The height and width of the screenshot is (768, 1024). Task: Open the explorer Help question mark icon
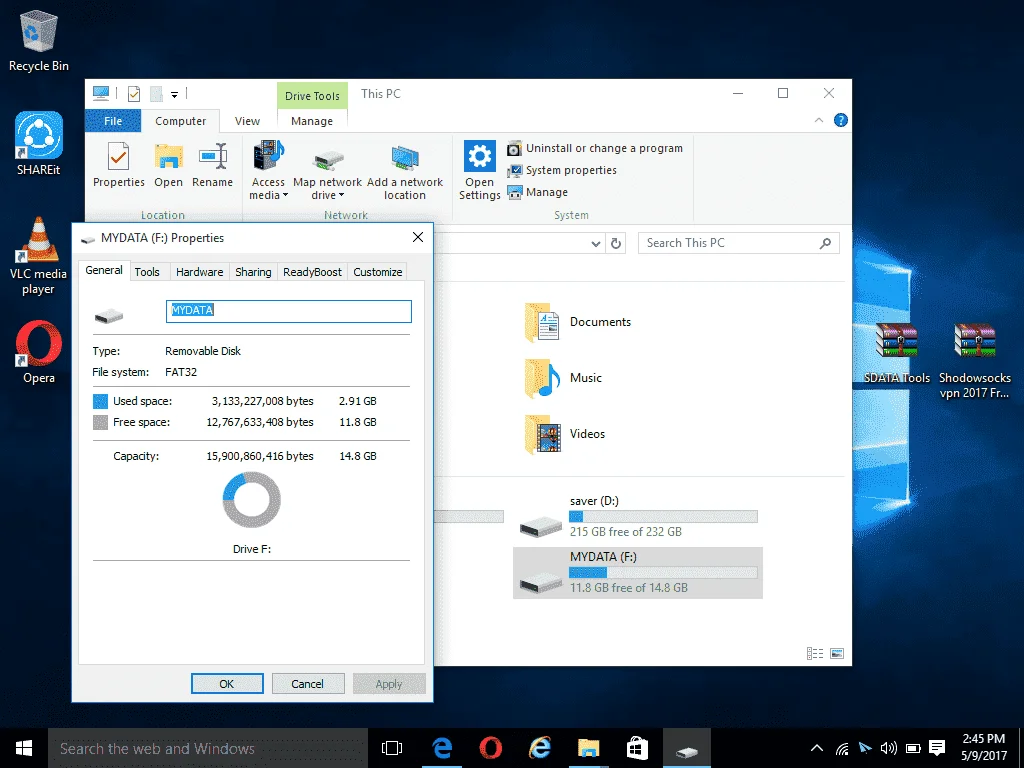(x=840, y=120)
